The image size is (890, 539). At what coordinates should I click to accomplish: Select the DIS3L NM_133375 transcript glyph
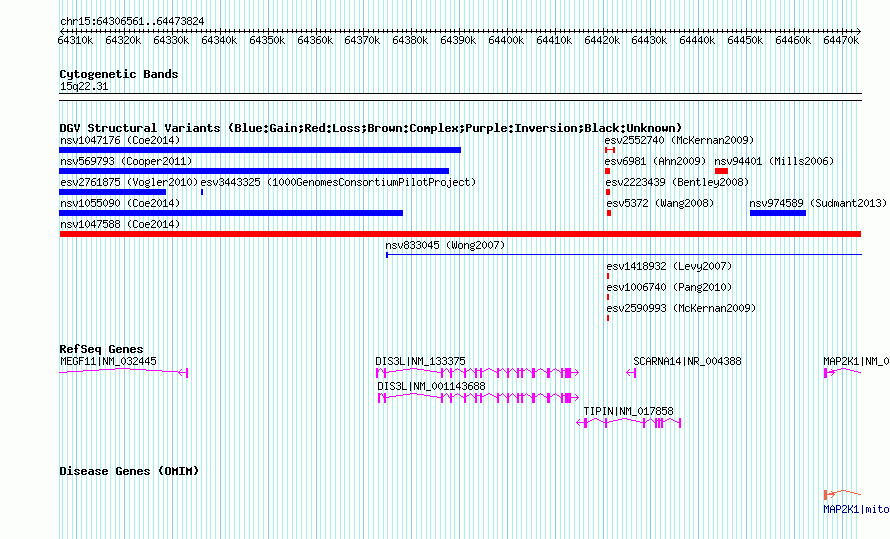coord(477,373)
